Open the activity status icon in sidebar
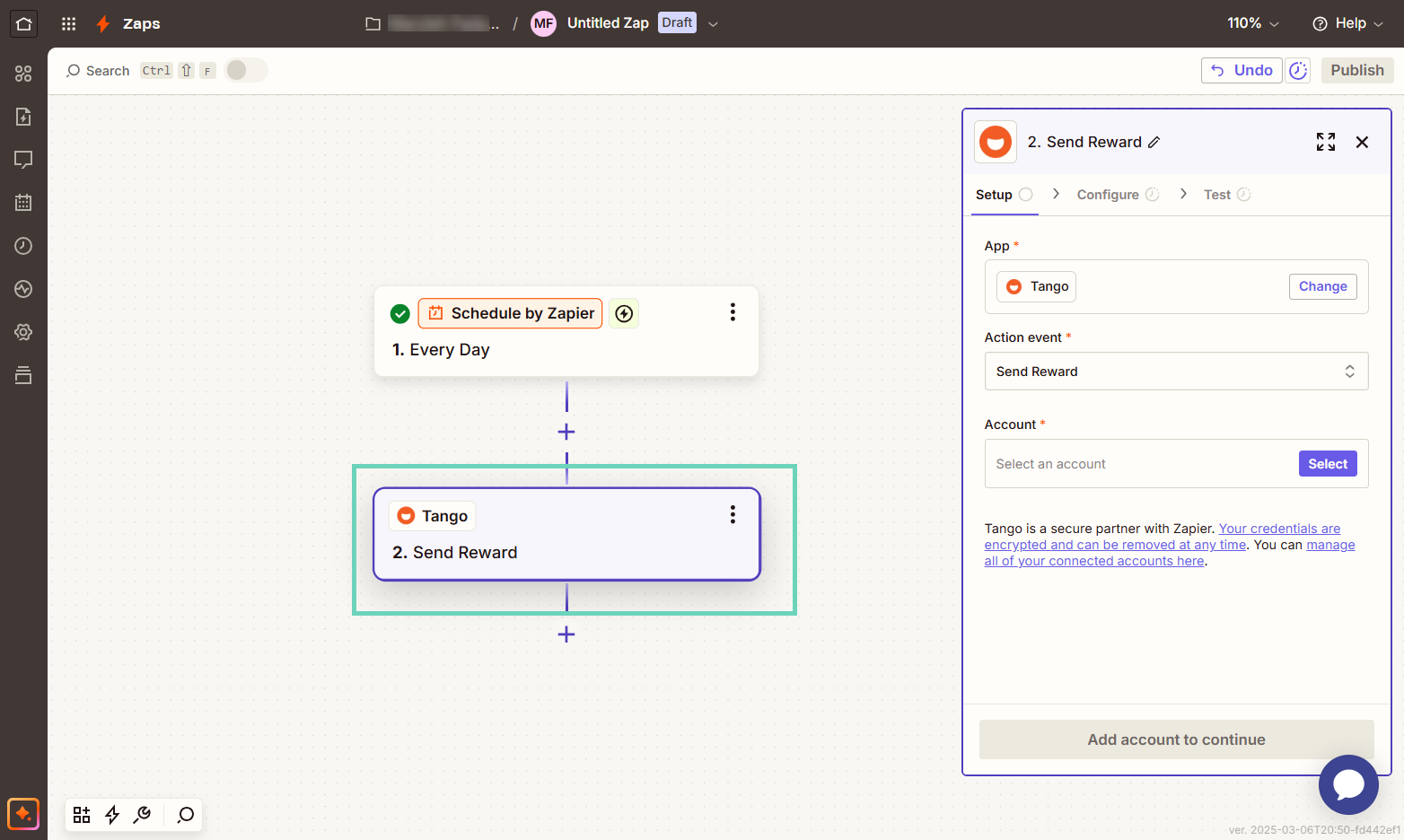This screenshot has height=840, width=1404. [x=23, y=289]
